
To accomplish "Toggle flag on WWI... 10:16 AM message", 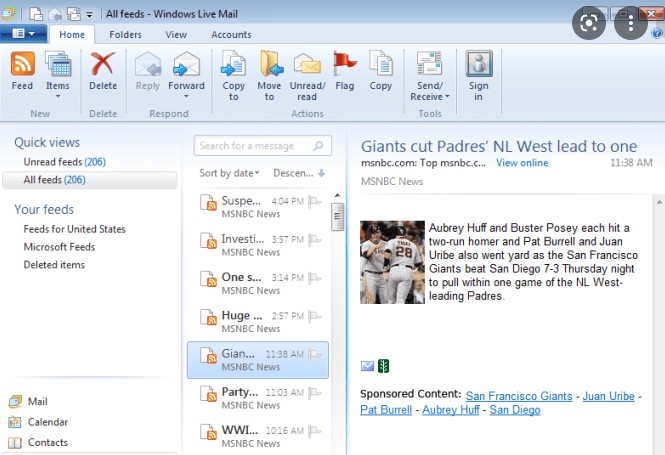I will 314,430.
